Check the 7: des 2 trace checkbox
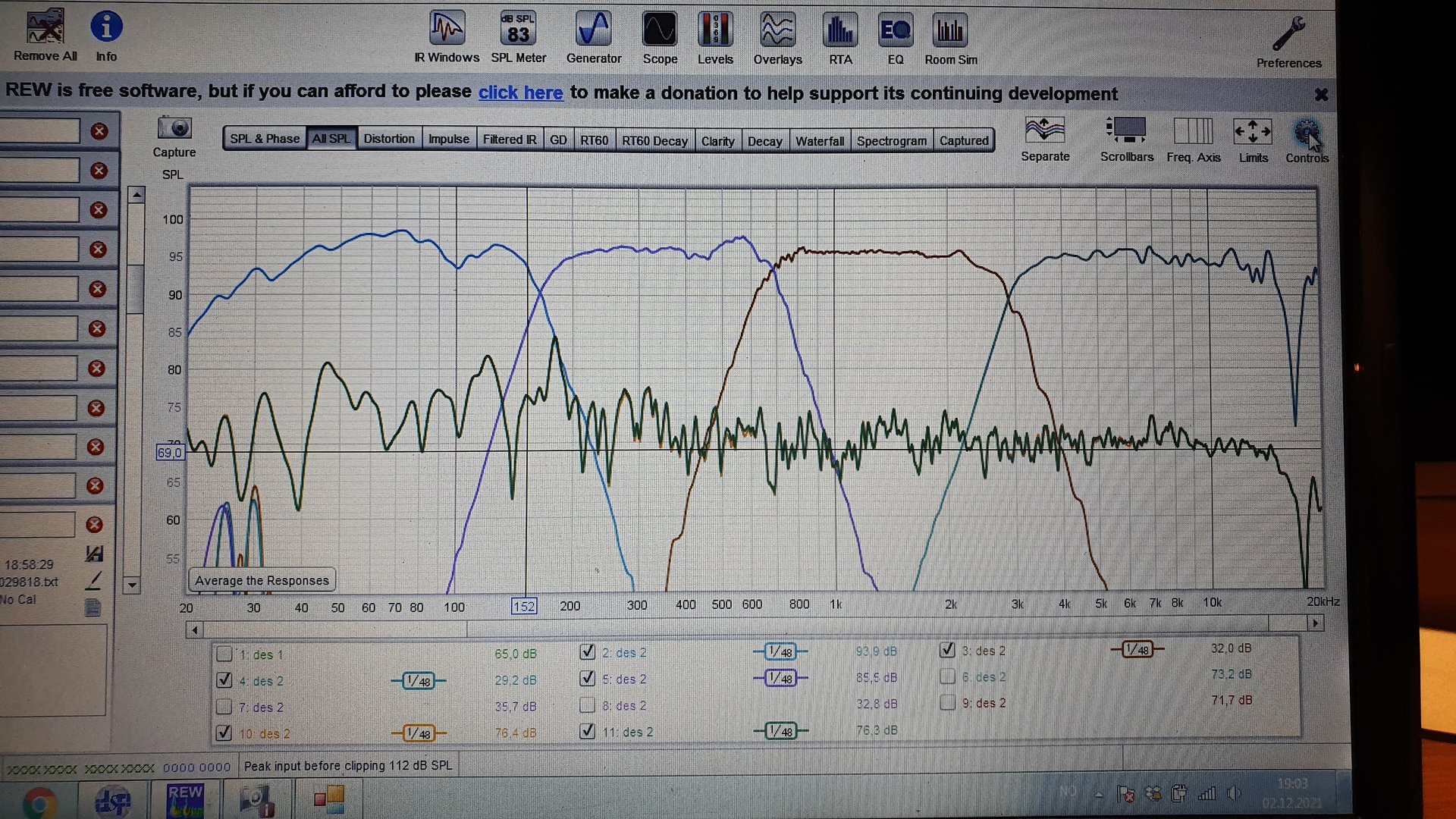The height and width of the screenshot is (819, 1456). (x=224, y=707)
